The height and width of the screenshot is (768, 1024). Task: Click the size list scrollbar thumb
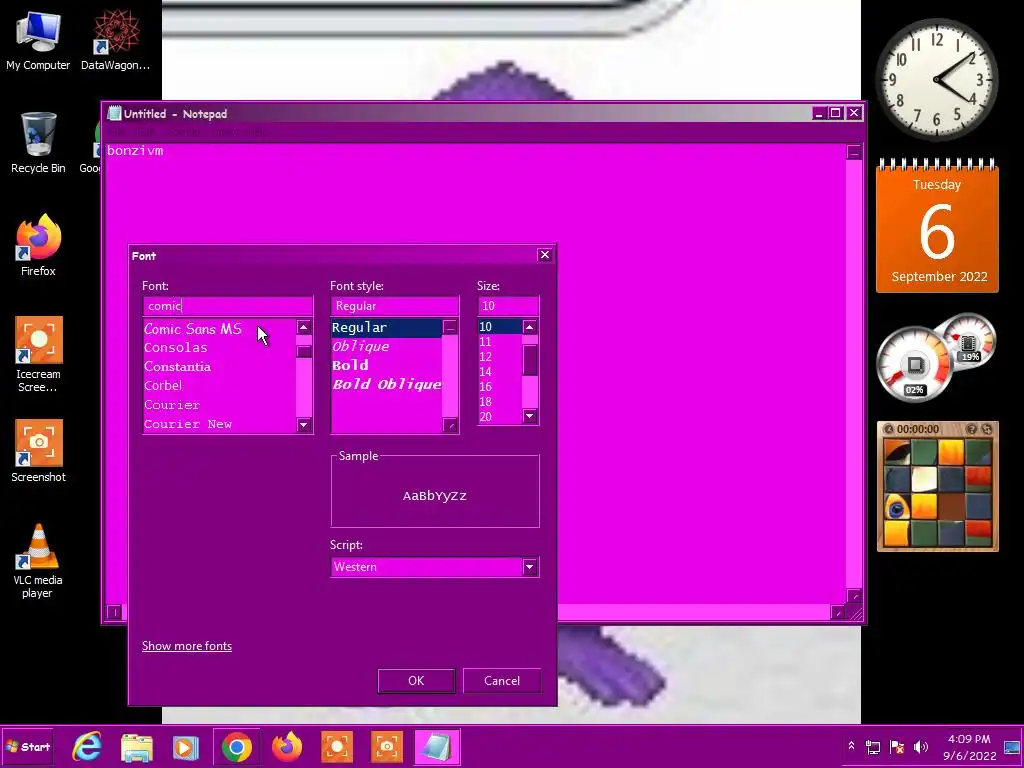(530, 360)
